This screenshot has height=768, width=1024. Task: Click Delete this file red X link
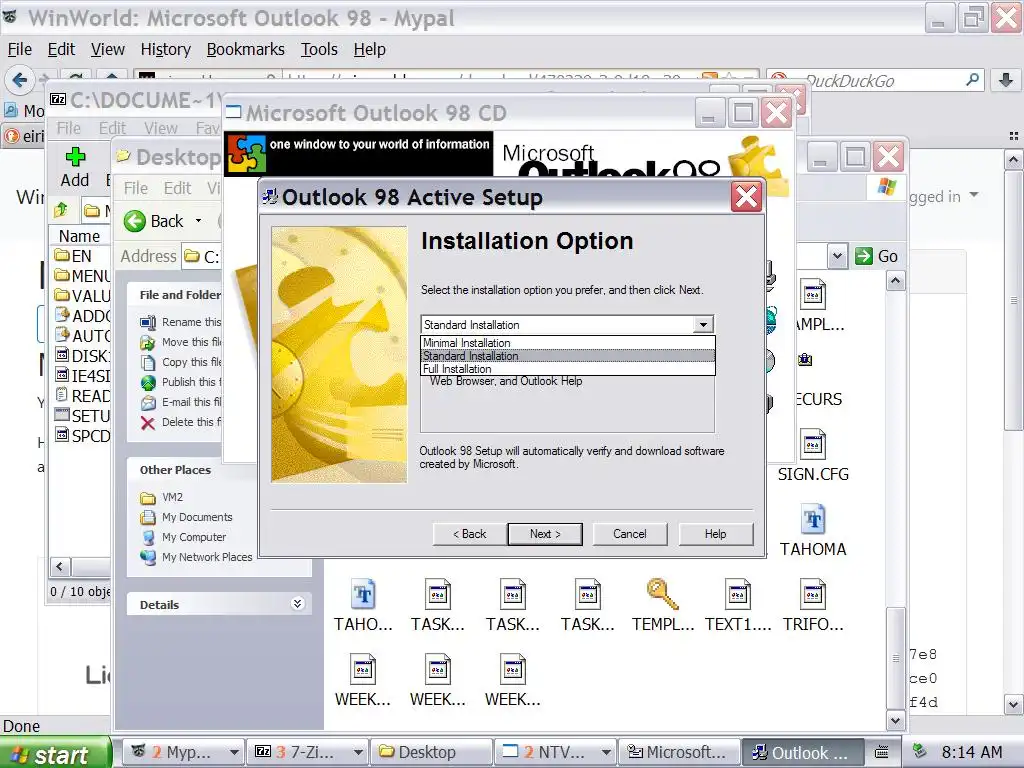(x=148, y=423)
